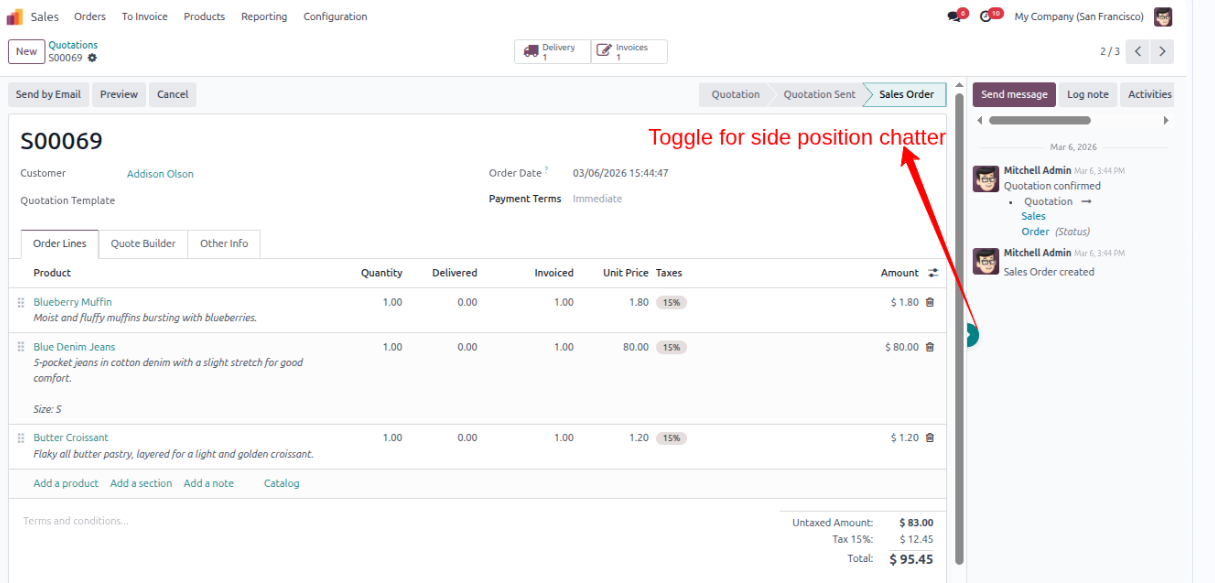Open the gear actions menu beside S00069
Screen dimensions: 1215x583
pyautogui.click(x=93, y=58)
